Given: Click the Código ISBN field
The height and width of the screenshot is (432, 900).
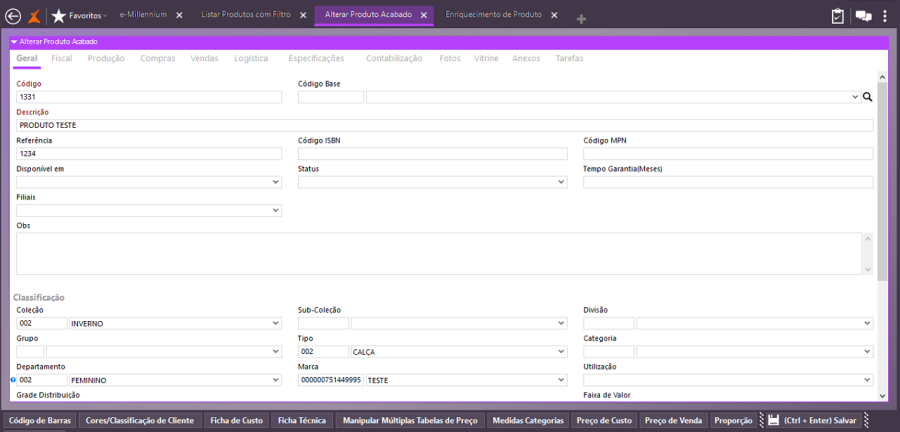Looking at the screenshot, I should (433, 154).
